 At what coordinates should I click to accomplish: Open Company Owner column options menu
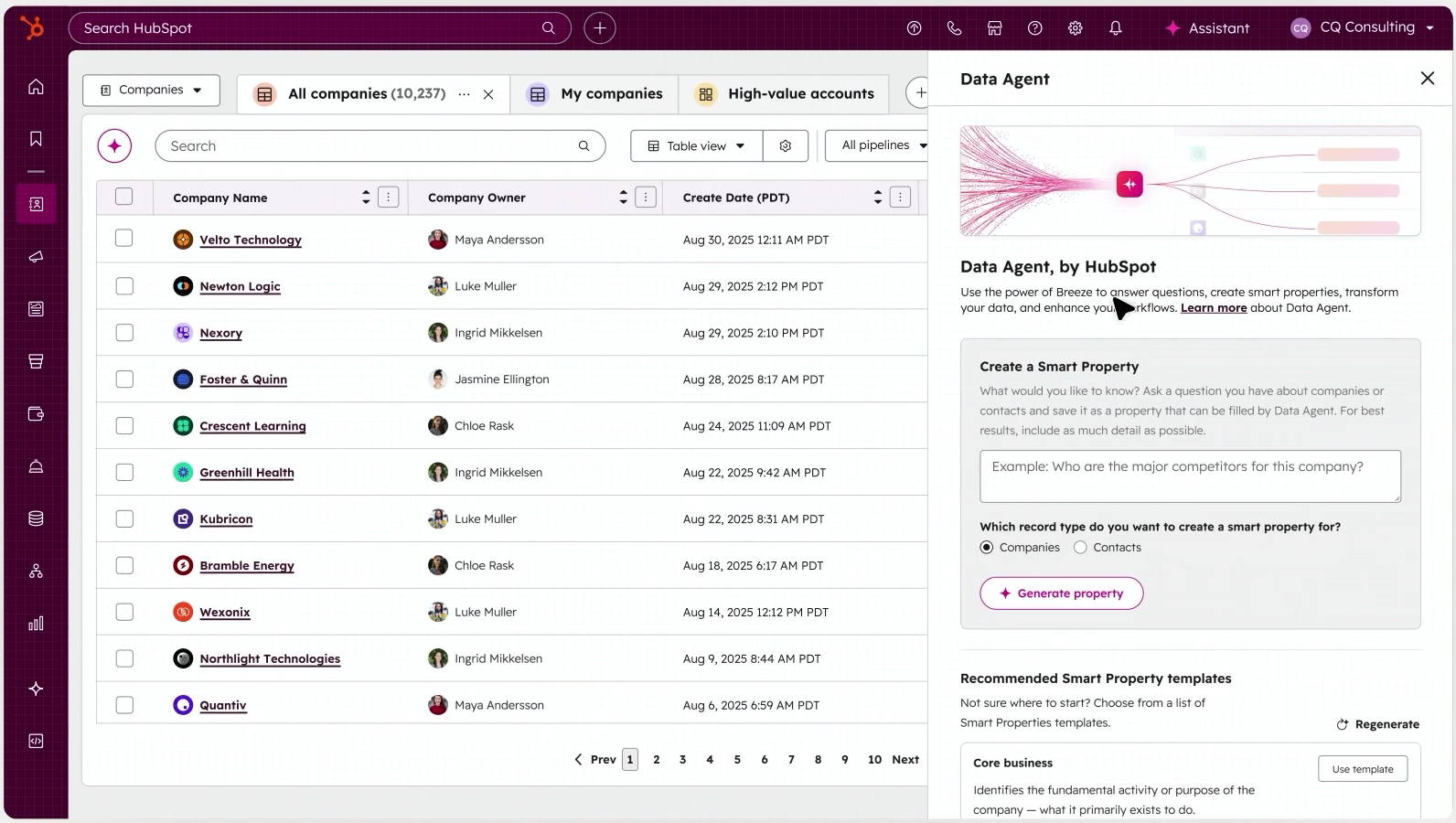point(646,198)
